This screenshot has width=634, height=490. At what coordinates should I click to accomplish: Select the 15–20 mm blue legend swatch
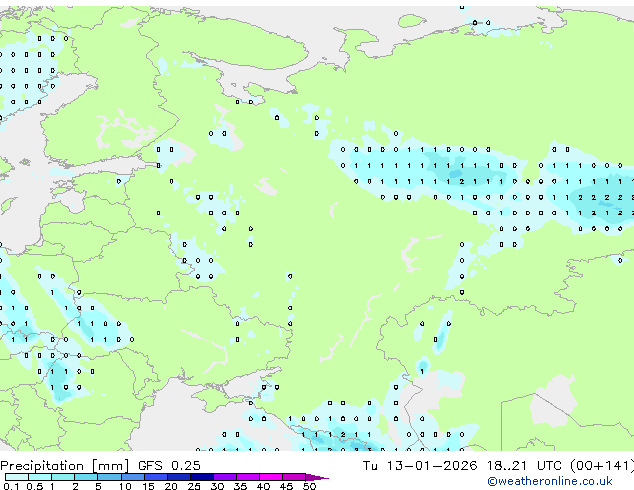coord(156,477)
